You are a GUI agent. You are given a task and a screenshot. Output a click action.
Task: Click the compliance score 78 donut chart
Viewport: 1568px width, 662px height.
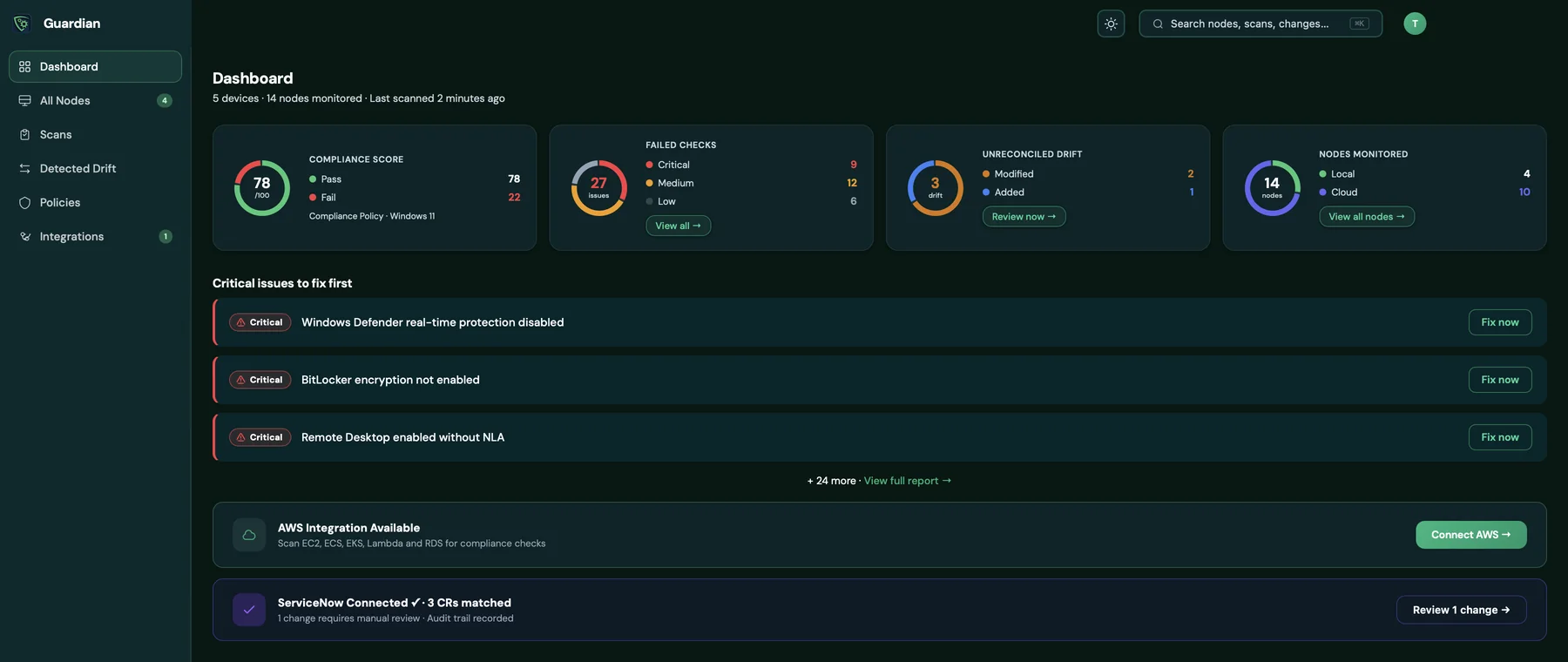262,188
